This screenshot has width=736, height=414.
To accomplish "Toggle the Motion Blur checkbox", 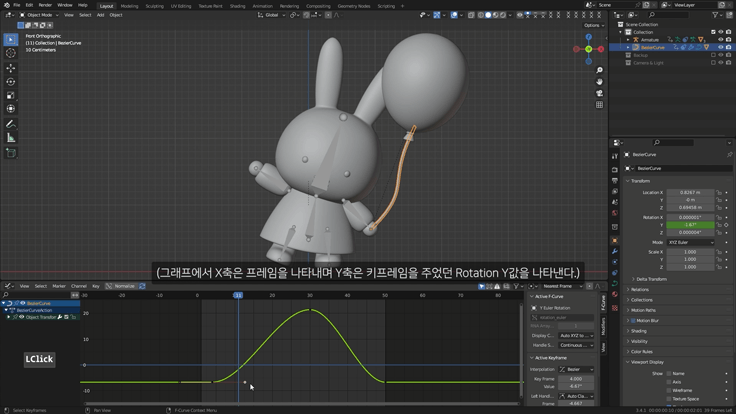I will point(633,321).
